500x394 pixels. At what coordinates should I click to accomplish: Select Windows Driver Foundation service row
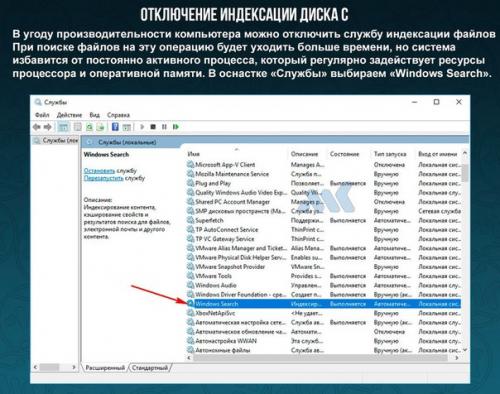click(x=323, y=295)
